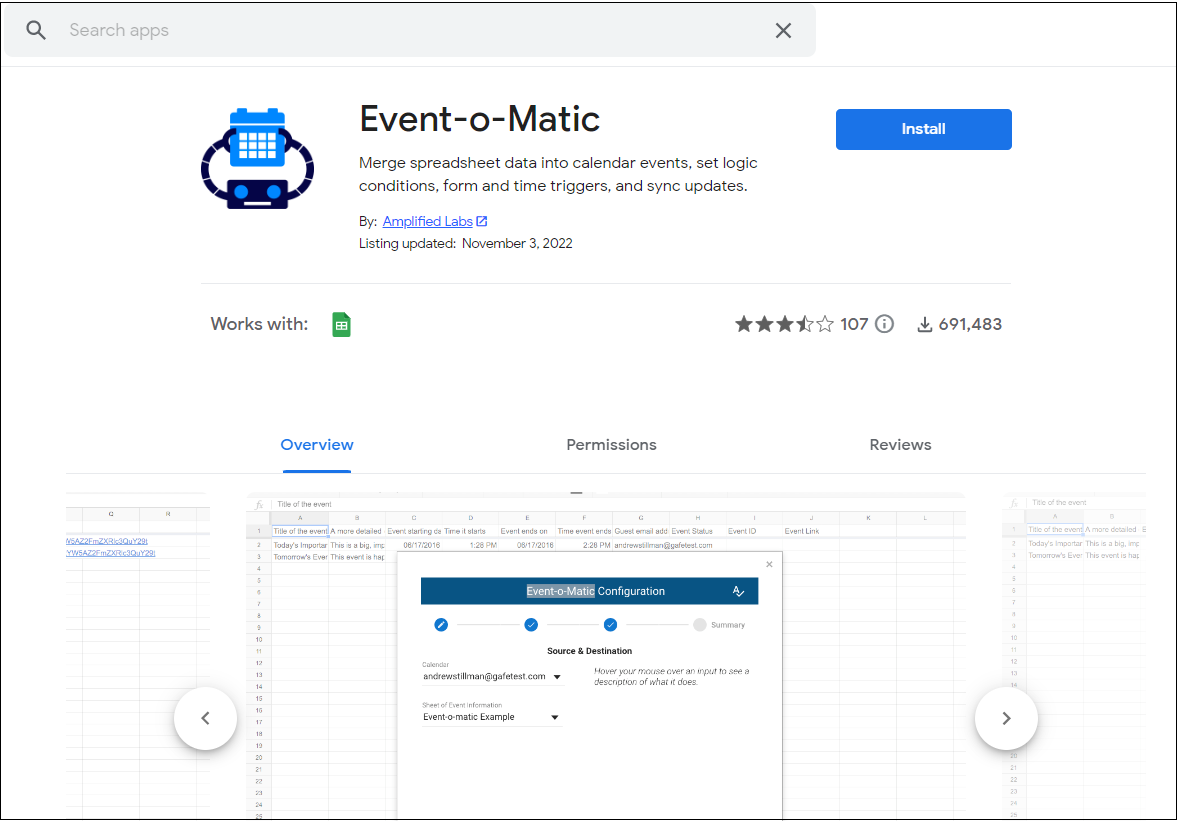Click the search magnifier icon
The width and height of the screenshot is (1177, 821).
coord(36,30)
